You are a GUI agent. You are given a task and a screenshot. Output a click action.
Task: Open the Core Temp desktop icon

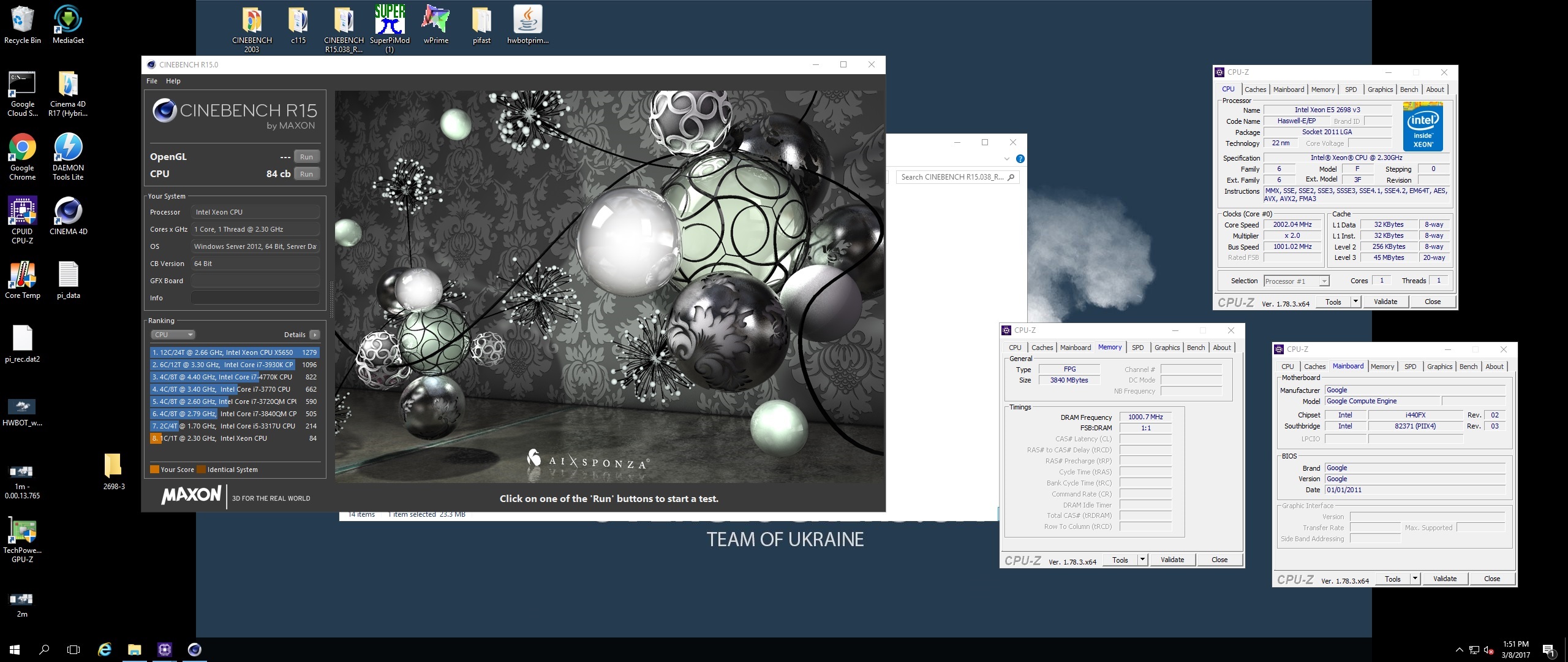(x=22, y=280)
